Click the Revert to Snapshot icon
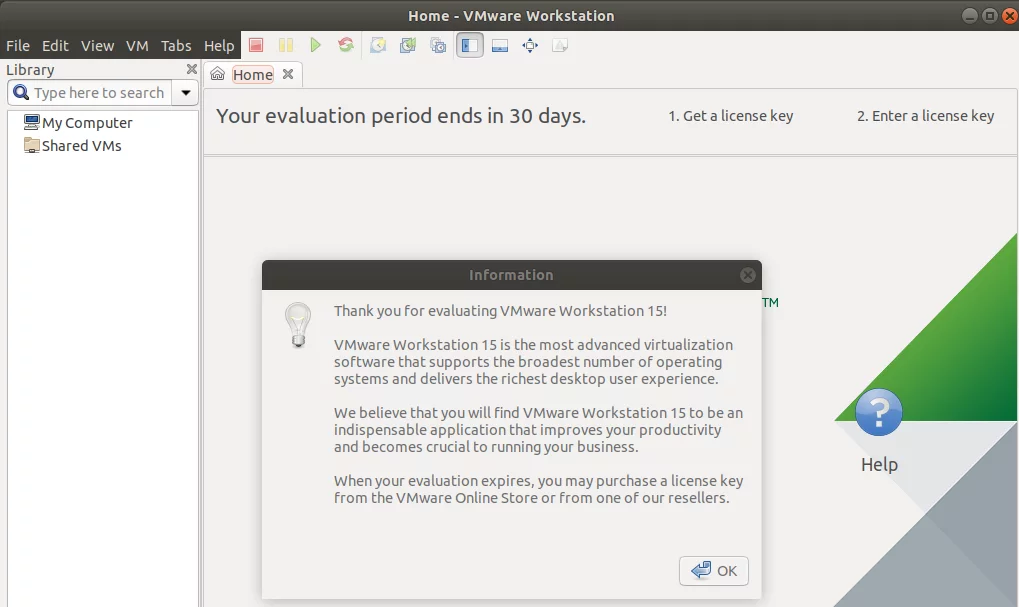 (x=408, y=45)
